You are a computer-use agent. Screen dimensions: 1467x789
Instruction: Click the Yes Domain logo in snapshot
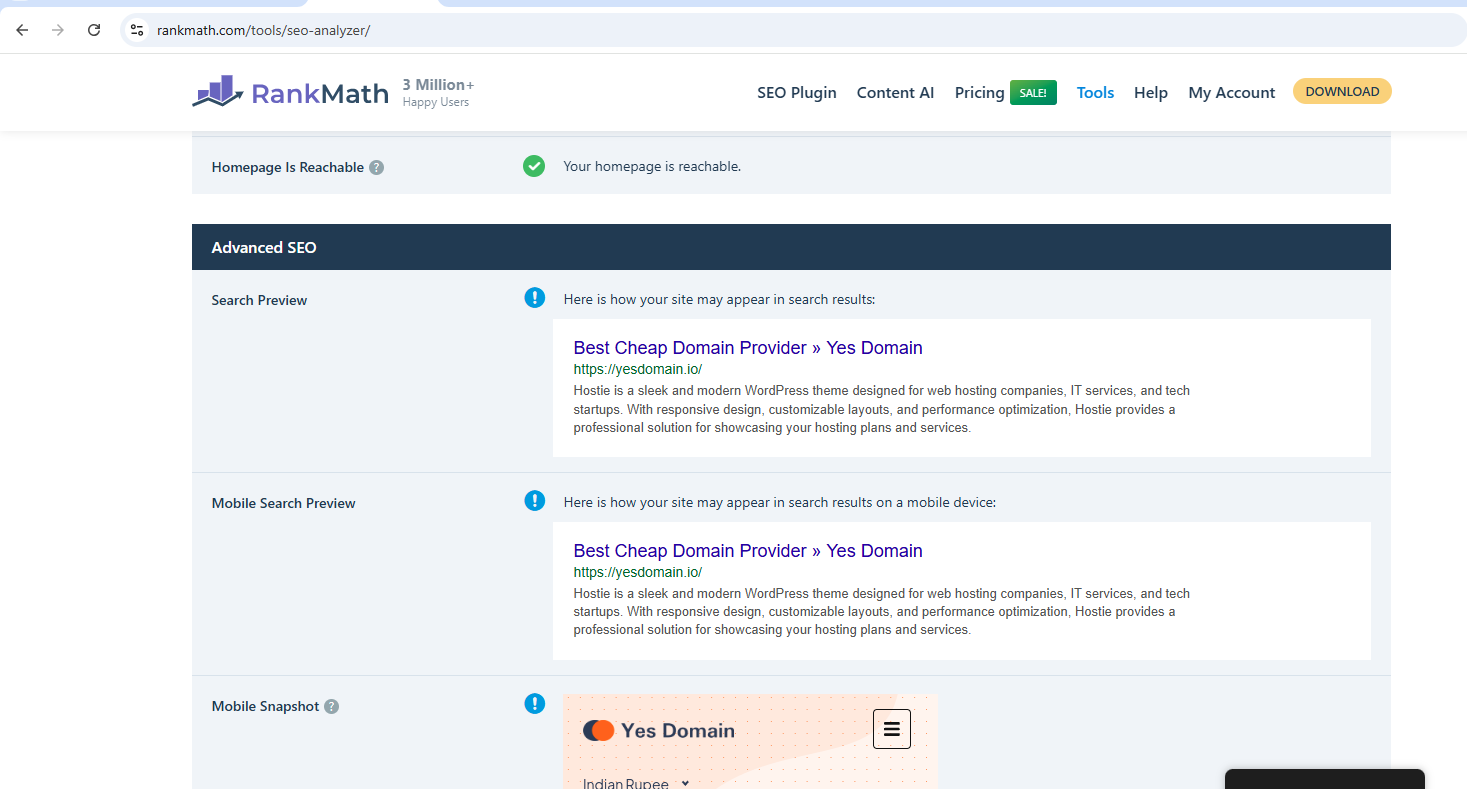coord(659,731)
